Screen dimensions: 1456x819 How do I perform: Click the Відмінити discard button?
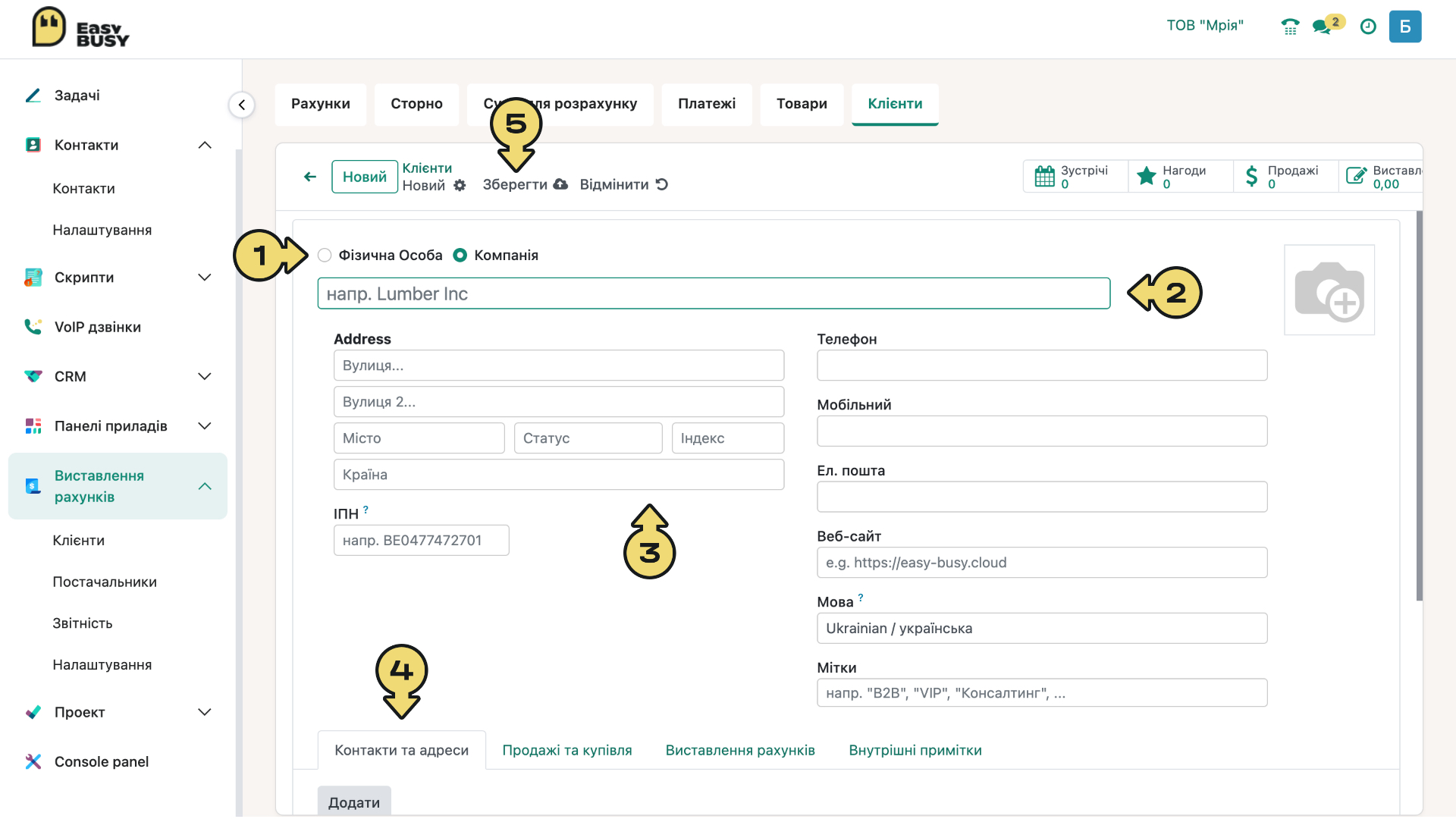pos(623,184)
